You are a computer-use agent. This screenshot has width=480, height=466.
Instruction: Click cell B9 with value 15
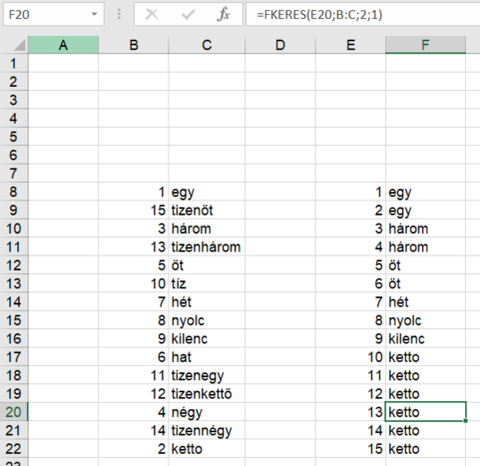(134, 210)
